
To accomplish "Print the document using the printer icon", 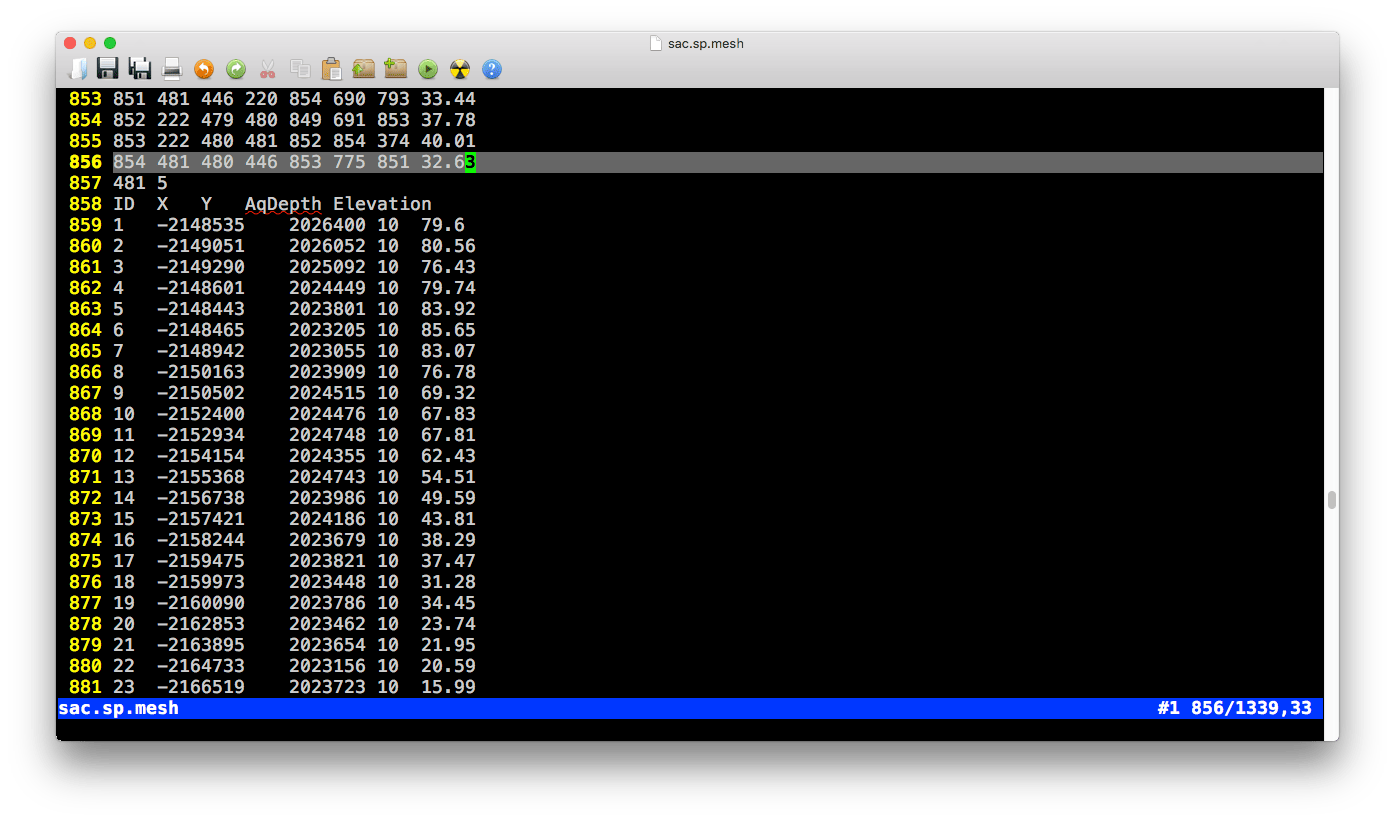I will tap(172, 69).
